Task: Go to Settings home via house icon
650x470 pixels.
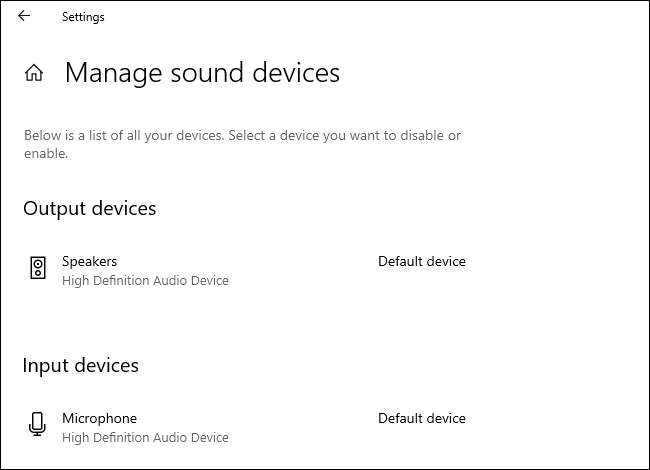Action: [x=34, y=73]
